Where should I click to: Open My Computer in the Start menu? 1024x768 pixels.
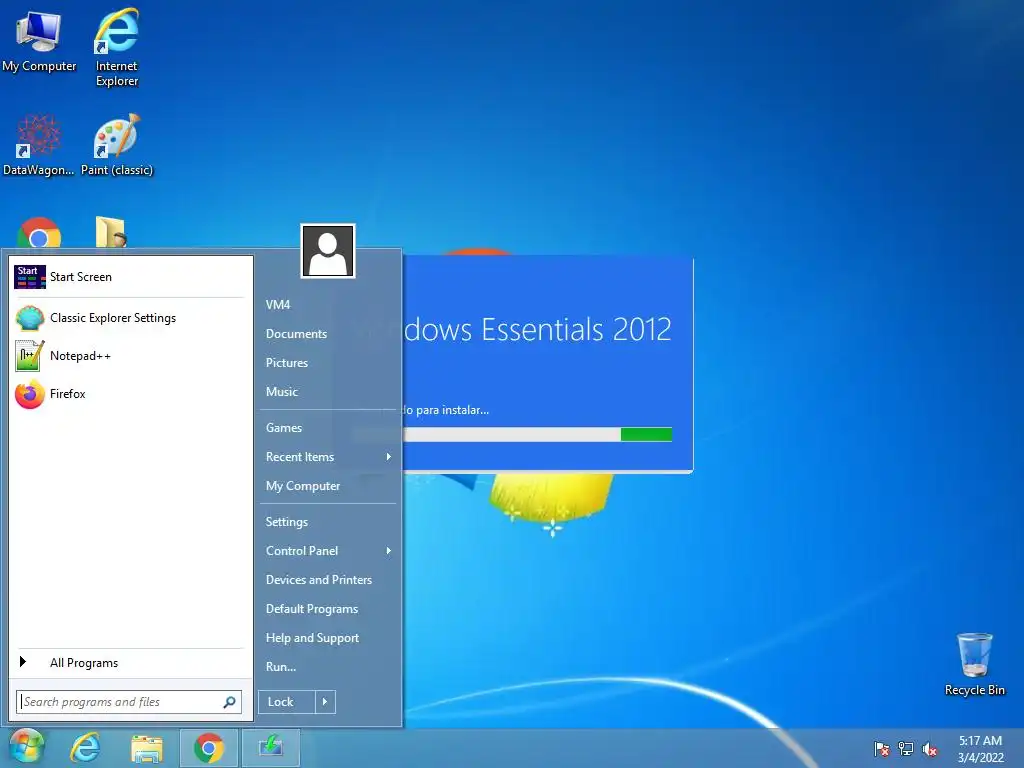[x=302, y=486]
